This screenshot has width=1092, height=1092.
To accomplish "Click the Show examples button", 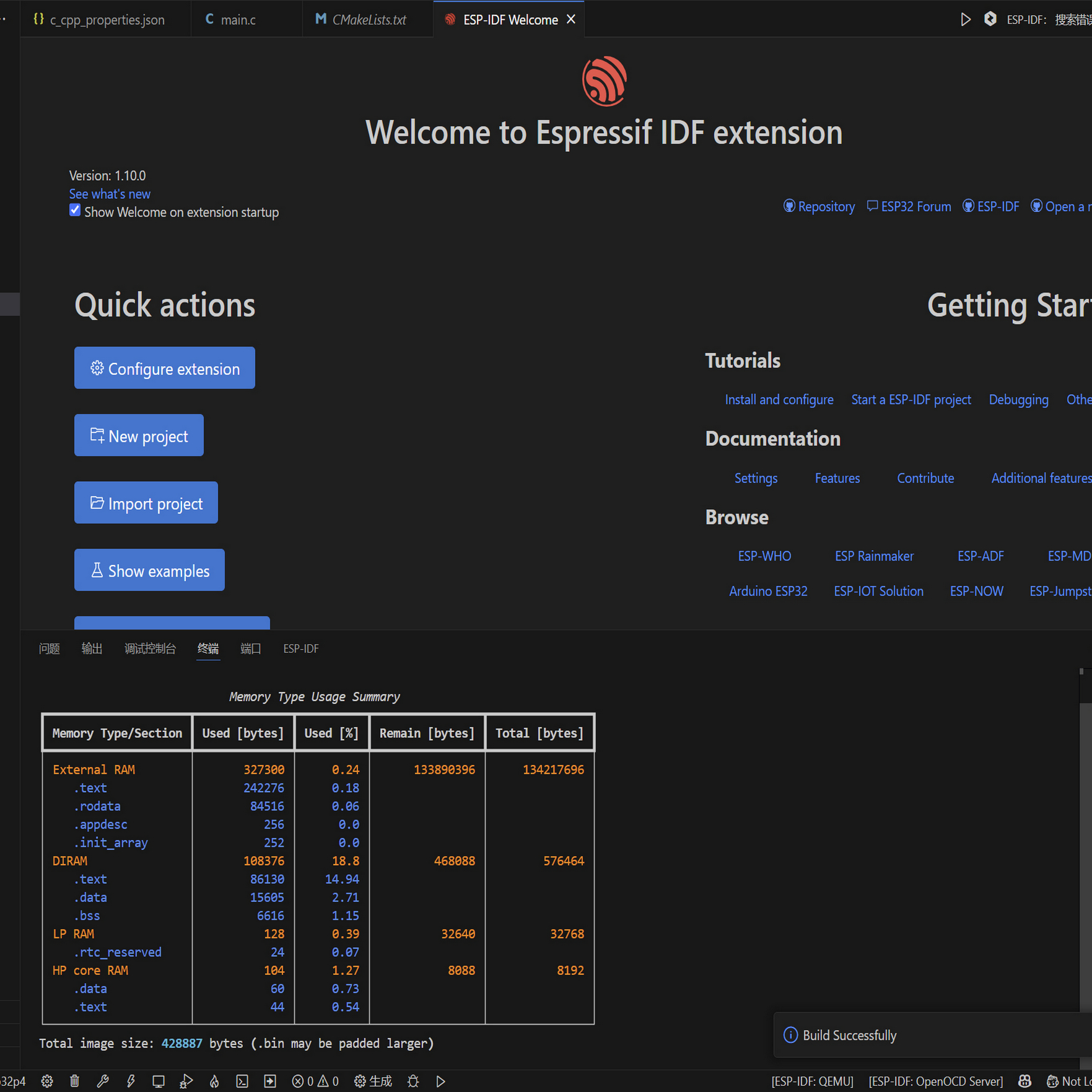I will 149,570.
